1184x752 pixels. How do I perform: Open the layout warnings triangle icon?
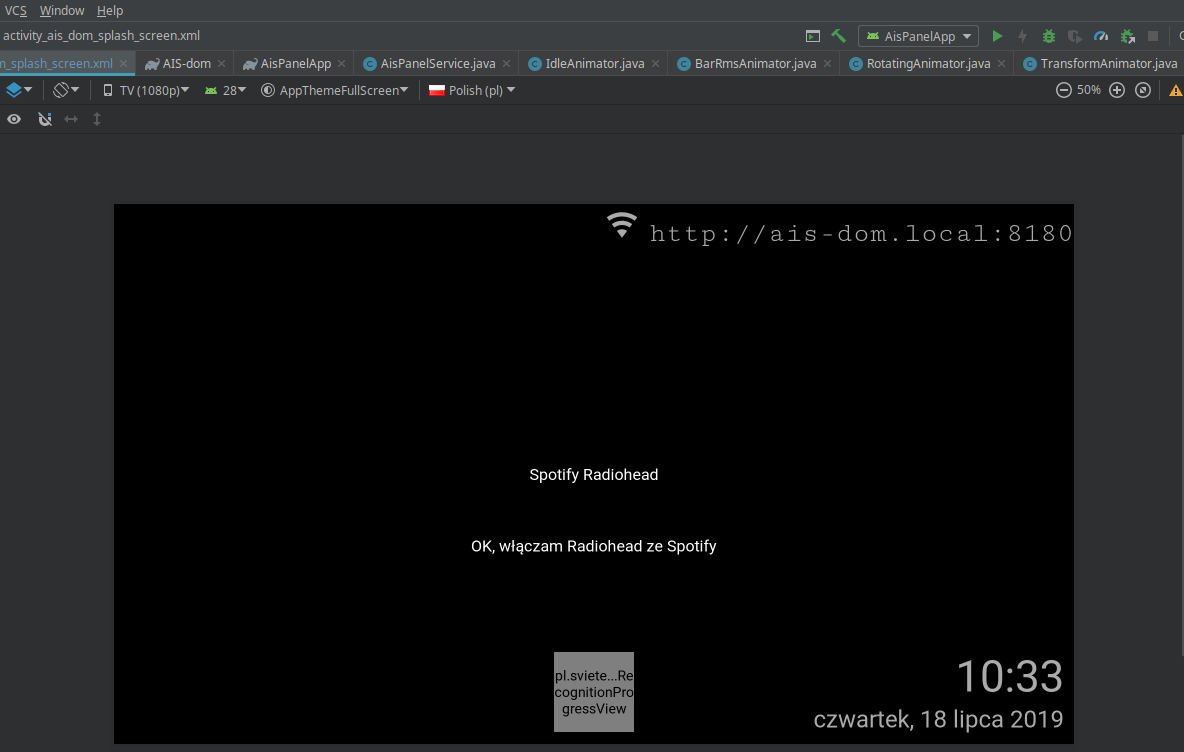pos(1176,91)
